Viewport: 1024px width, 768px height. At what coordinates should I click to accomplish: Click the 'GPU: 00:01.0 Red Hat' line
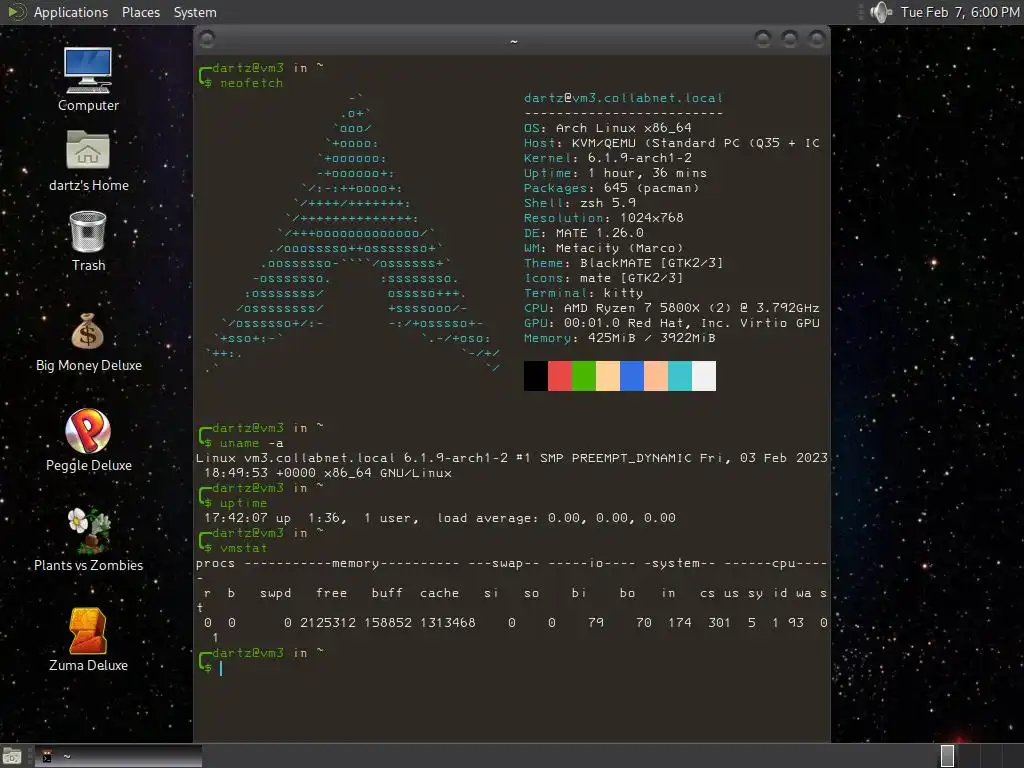click(671, 323)
